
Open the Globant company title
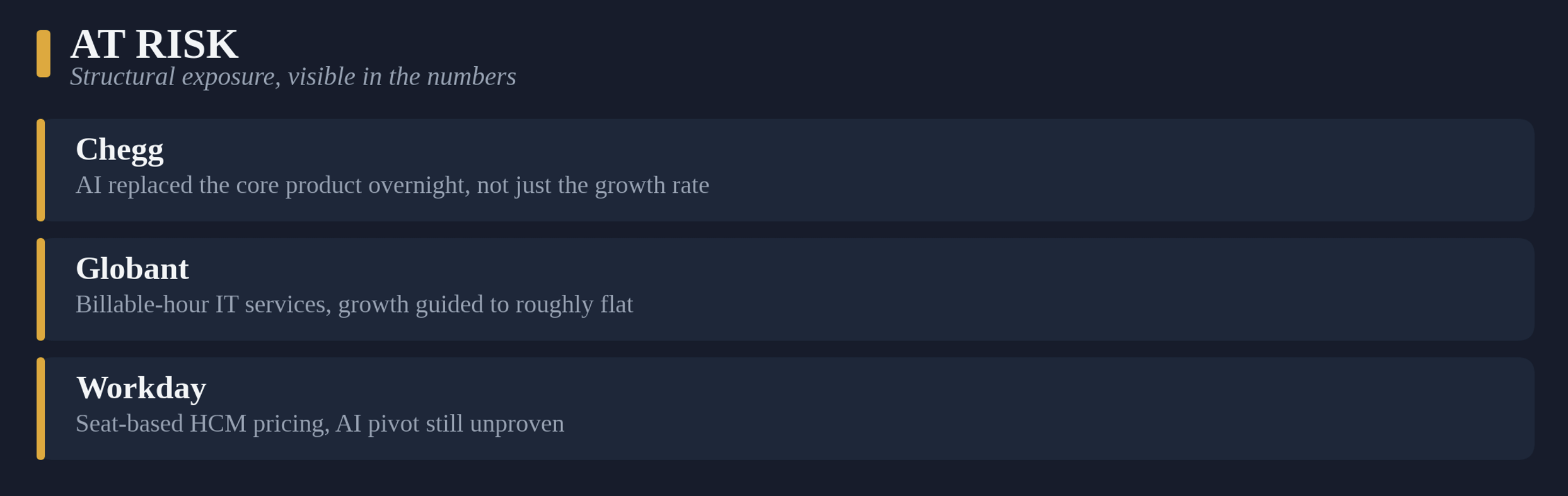(x=132, y=268)
